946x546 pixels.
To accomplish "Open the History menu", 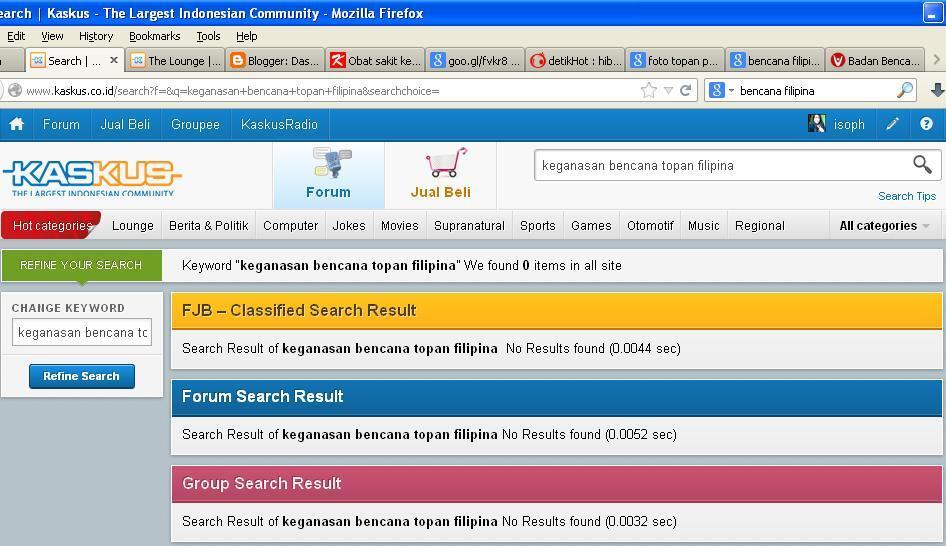I will tap(96, 36).
